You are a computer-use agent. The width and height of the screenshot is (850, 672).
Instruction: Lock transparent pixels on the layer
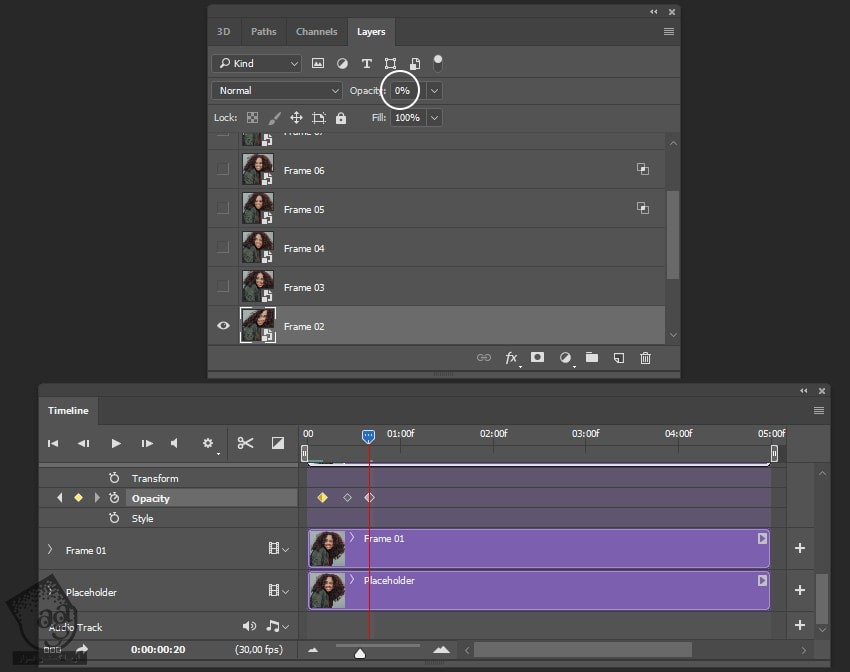click(x=252, y=117)
